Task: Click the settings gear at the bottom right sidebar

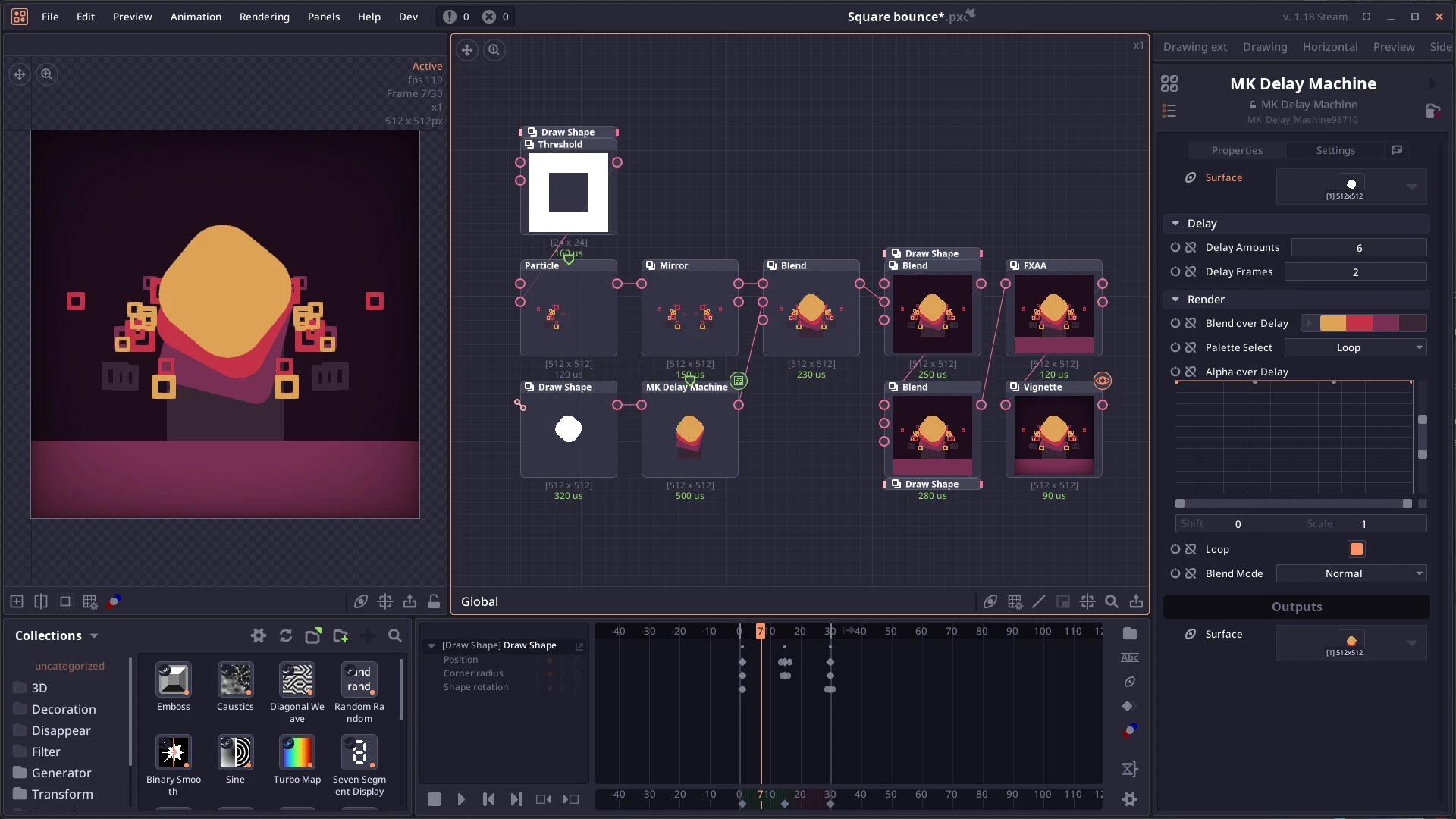Action: [x=1129, y=799]
